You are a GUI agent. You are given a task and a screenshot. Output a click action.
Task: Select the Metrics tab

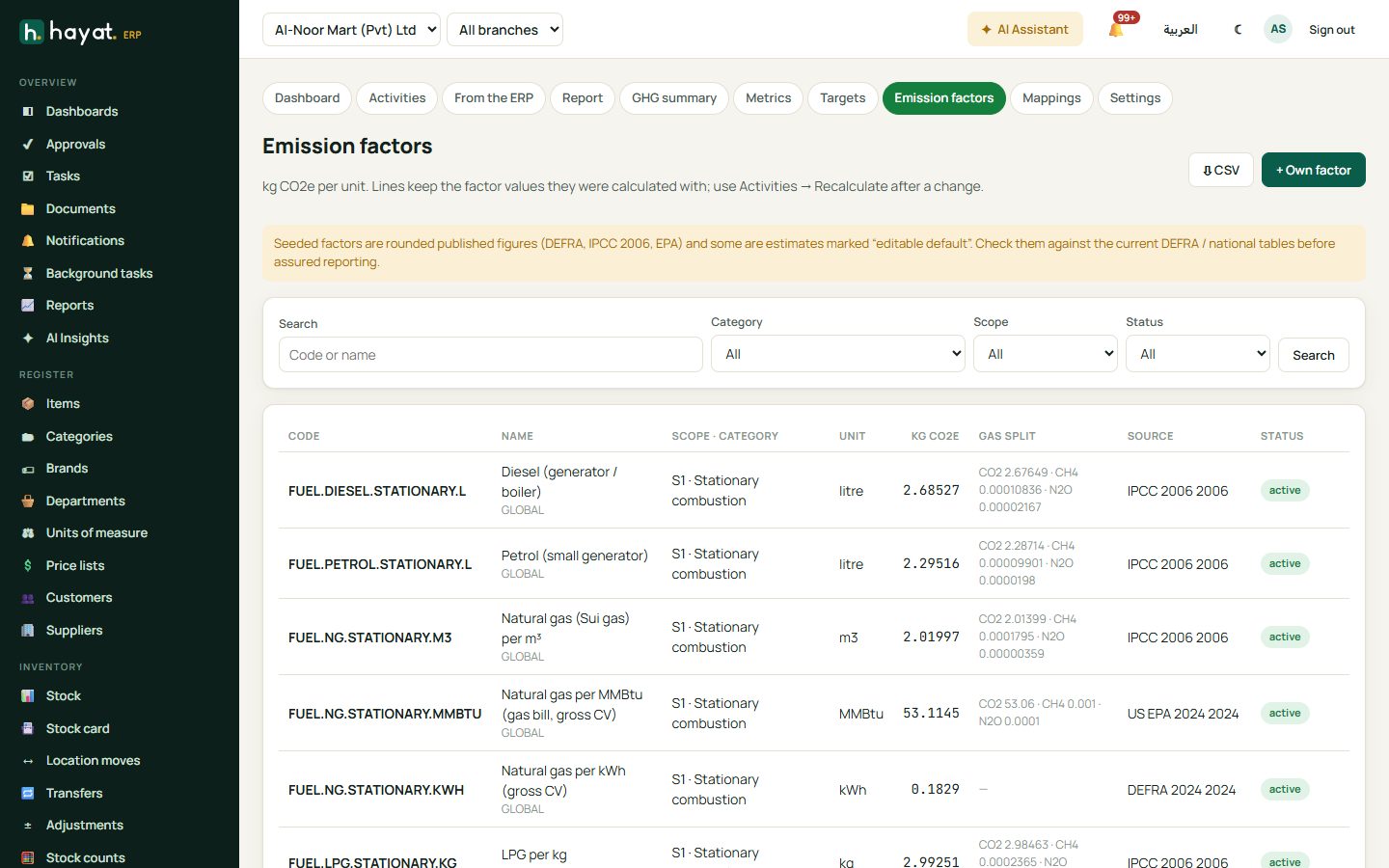click(x=768, y=98)
